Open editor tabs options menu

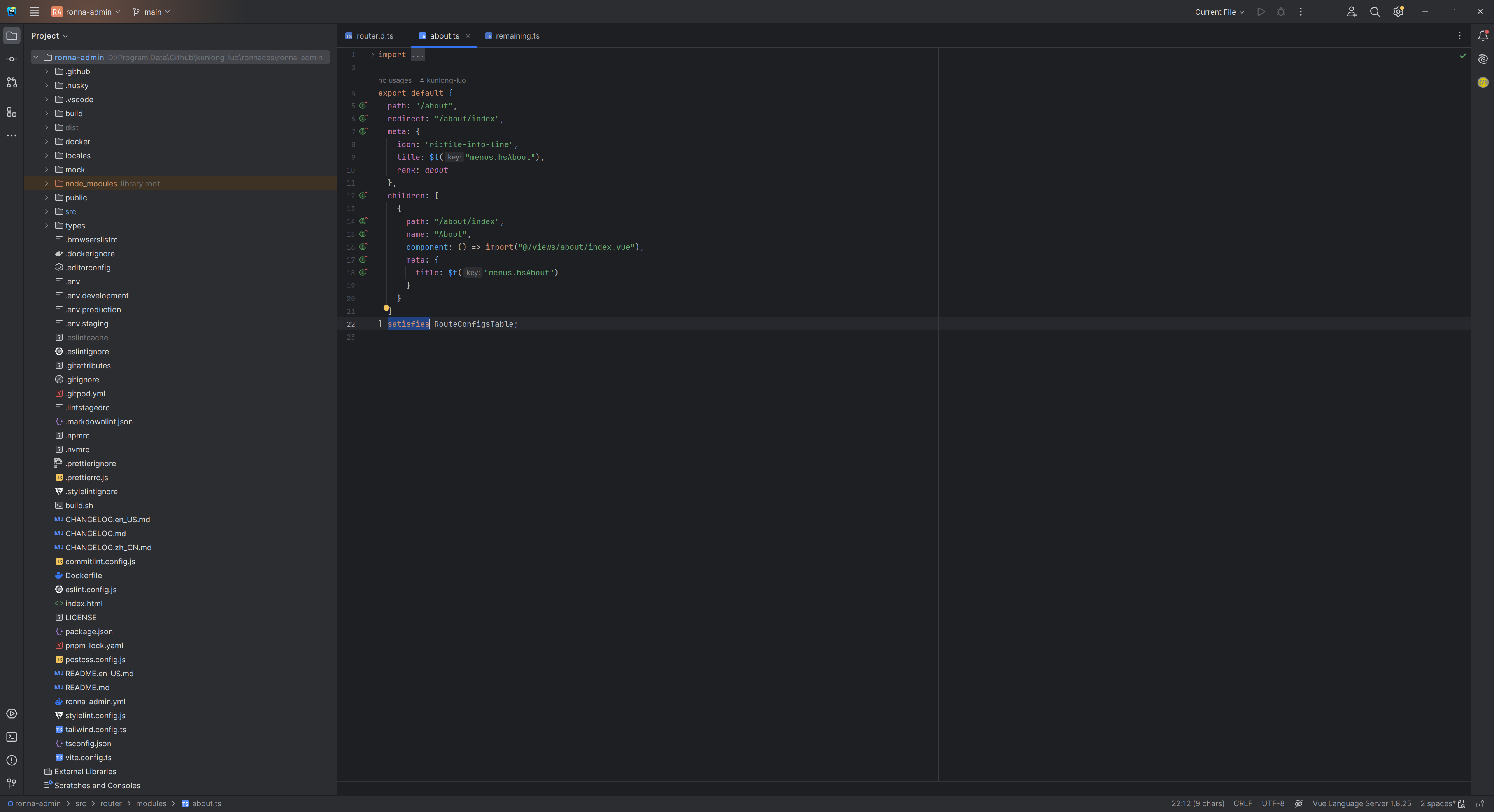(x=1460, y=36)
